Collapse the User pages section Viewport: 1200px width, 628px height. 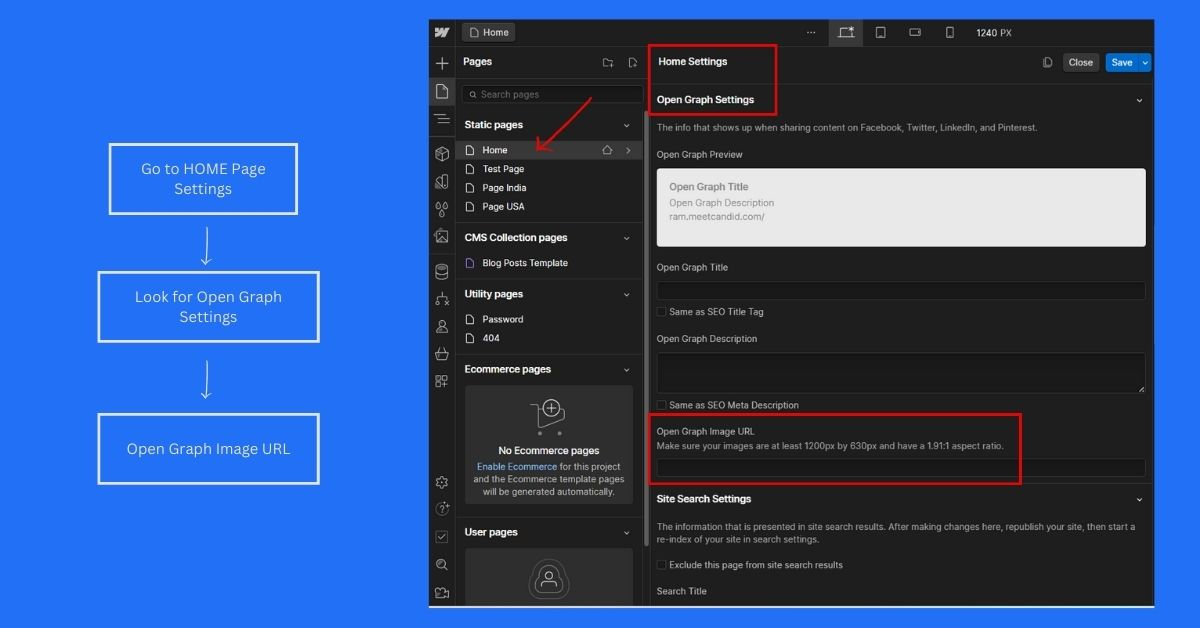tap(627, 532)
